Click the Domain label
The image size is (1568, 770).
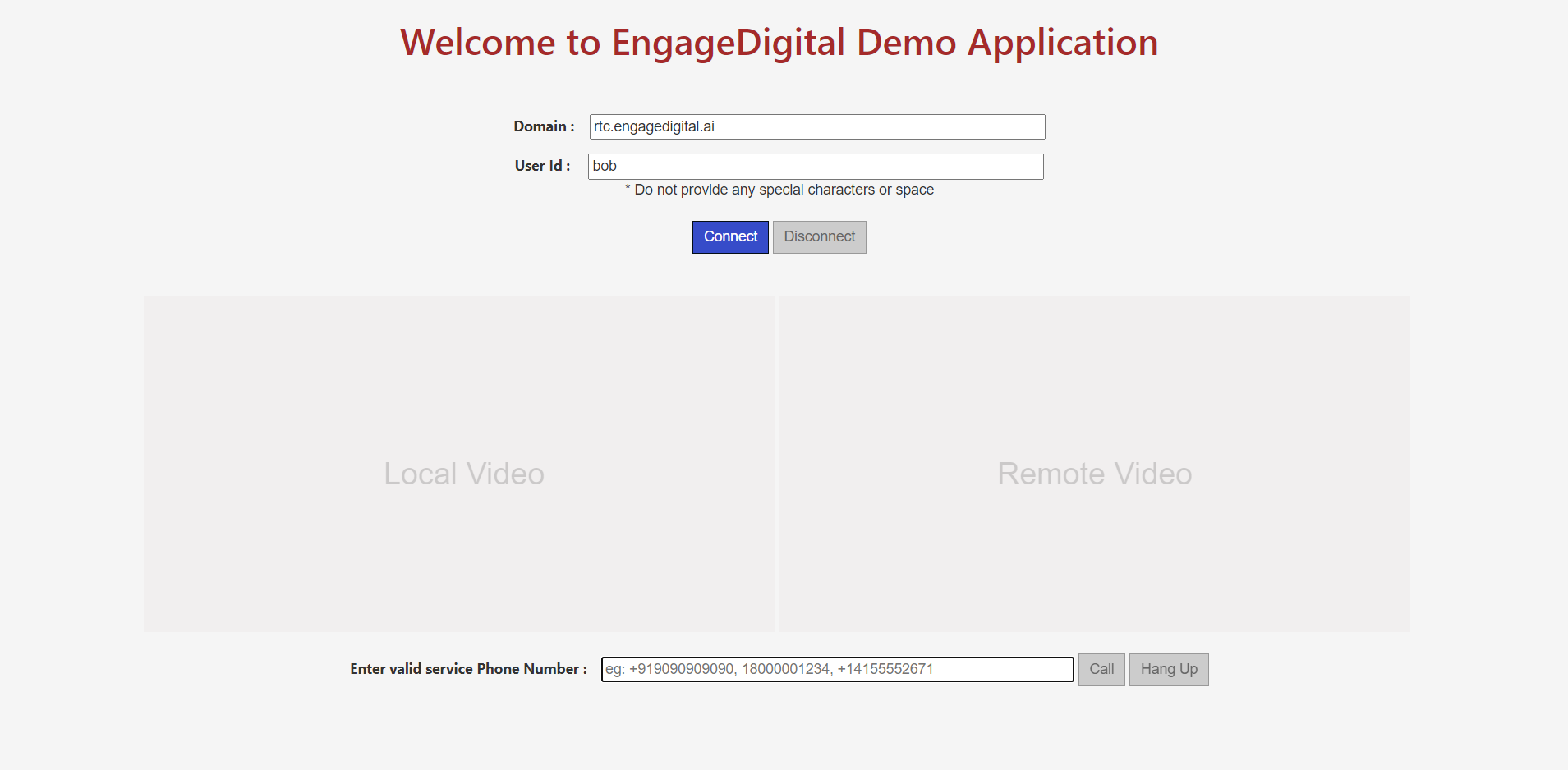[543, 126]
